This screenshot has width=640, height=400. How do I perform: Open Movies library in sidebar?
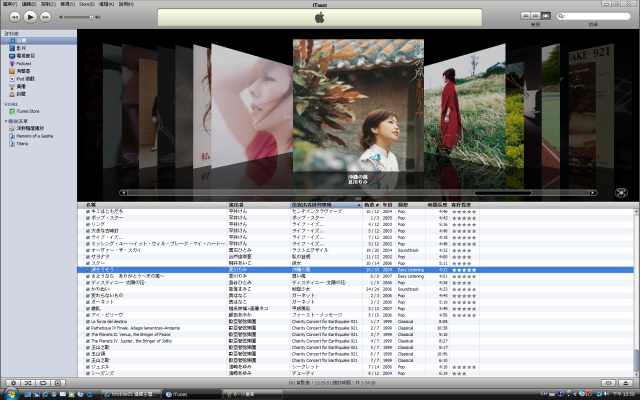(x=38, y=48)
